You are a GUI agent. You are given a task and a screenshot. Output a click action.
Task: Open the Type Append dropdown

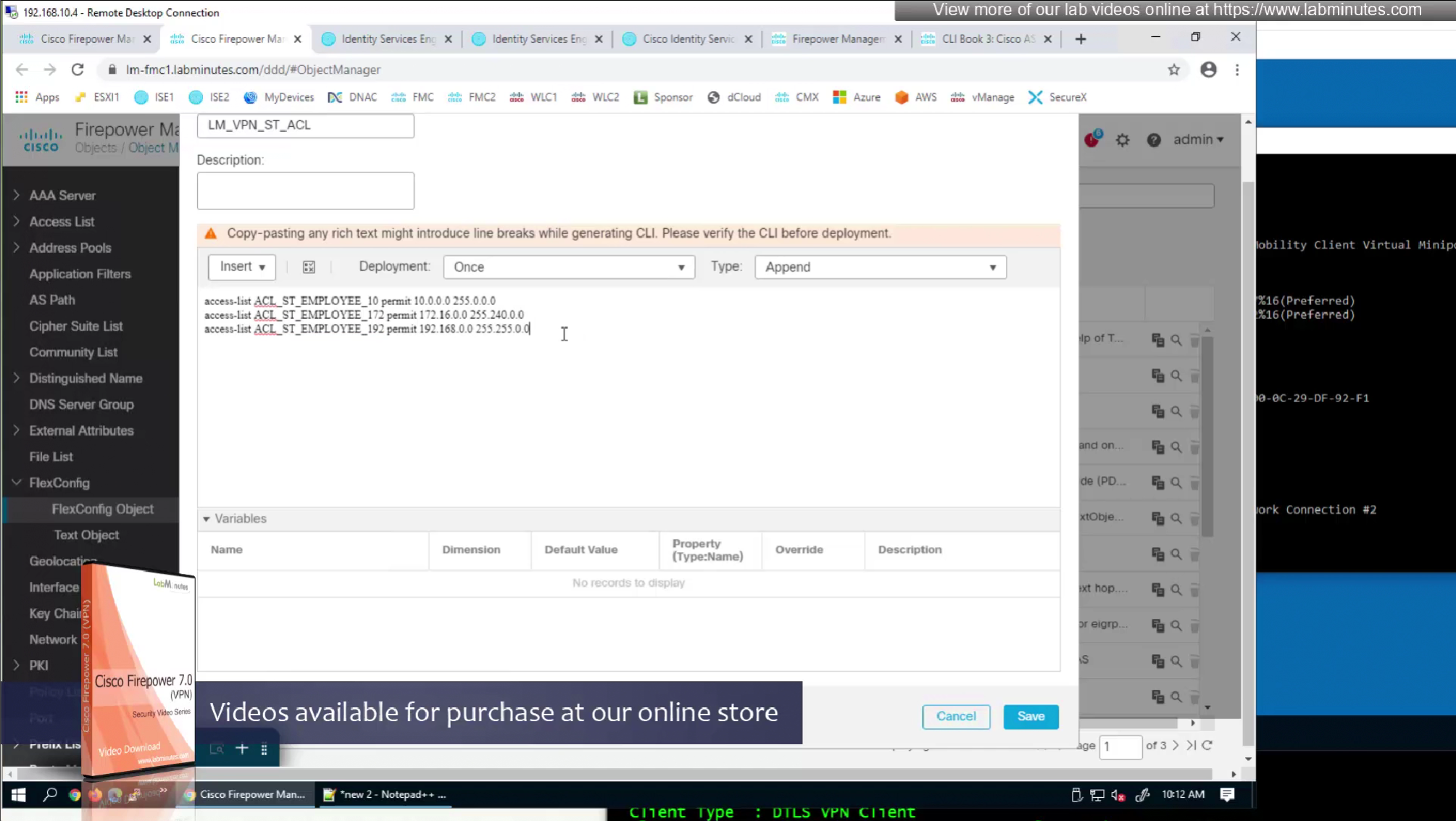[880, 267]
